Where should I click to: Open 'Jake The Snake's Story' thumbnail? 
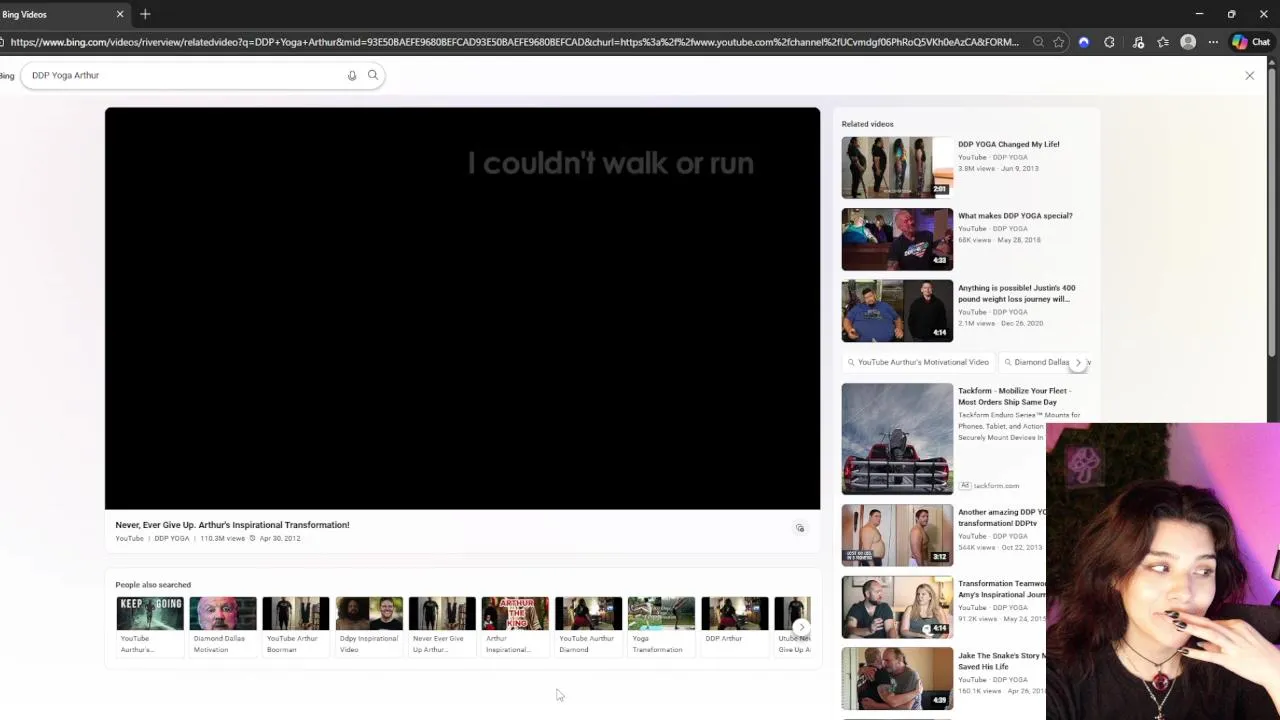click(897, 679)
